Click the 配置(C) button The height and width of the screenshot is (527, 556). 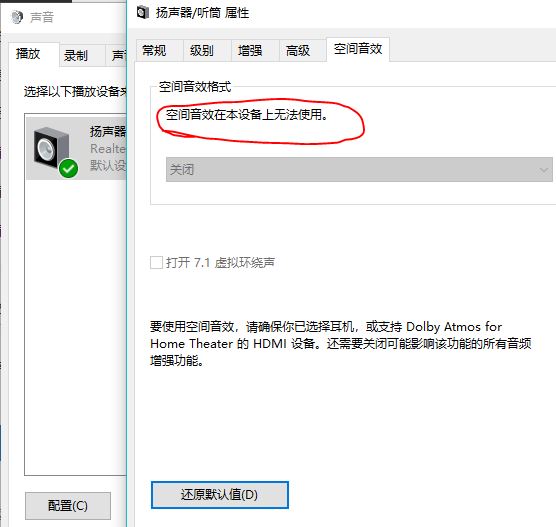click(x=68, y=505)
